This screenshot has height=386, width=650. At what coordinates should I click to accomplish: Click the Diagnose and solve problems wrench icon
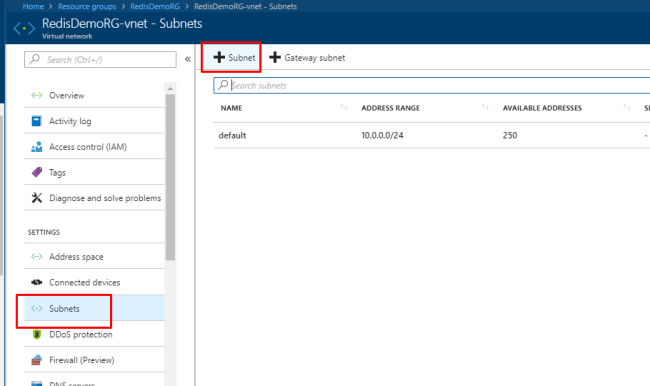(36, 198)
